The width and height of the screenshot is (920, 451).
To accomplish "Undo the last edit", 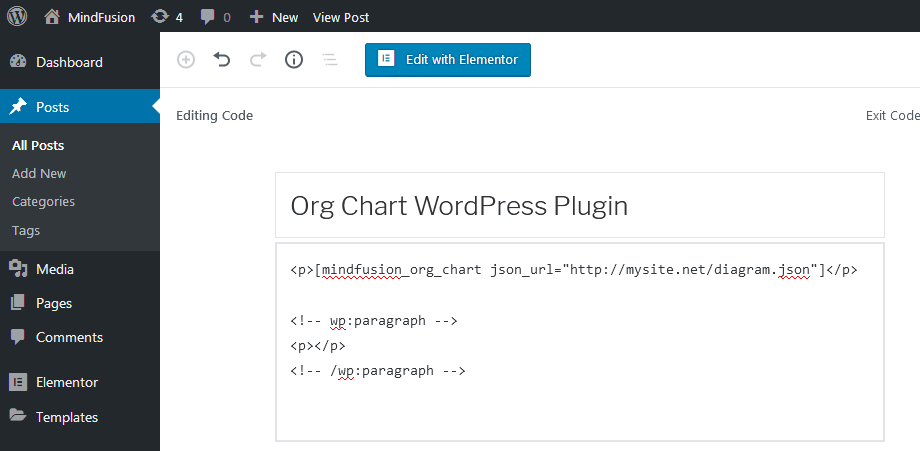I will click(222, 60).
